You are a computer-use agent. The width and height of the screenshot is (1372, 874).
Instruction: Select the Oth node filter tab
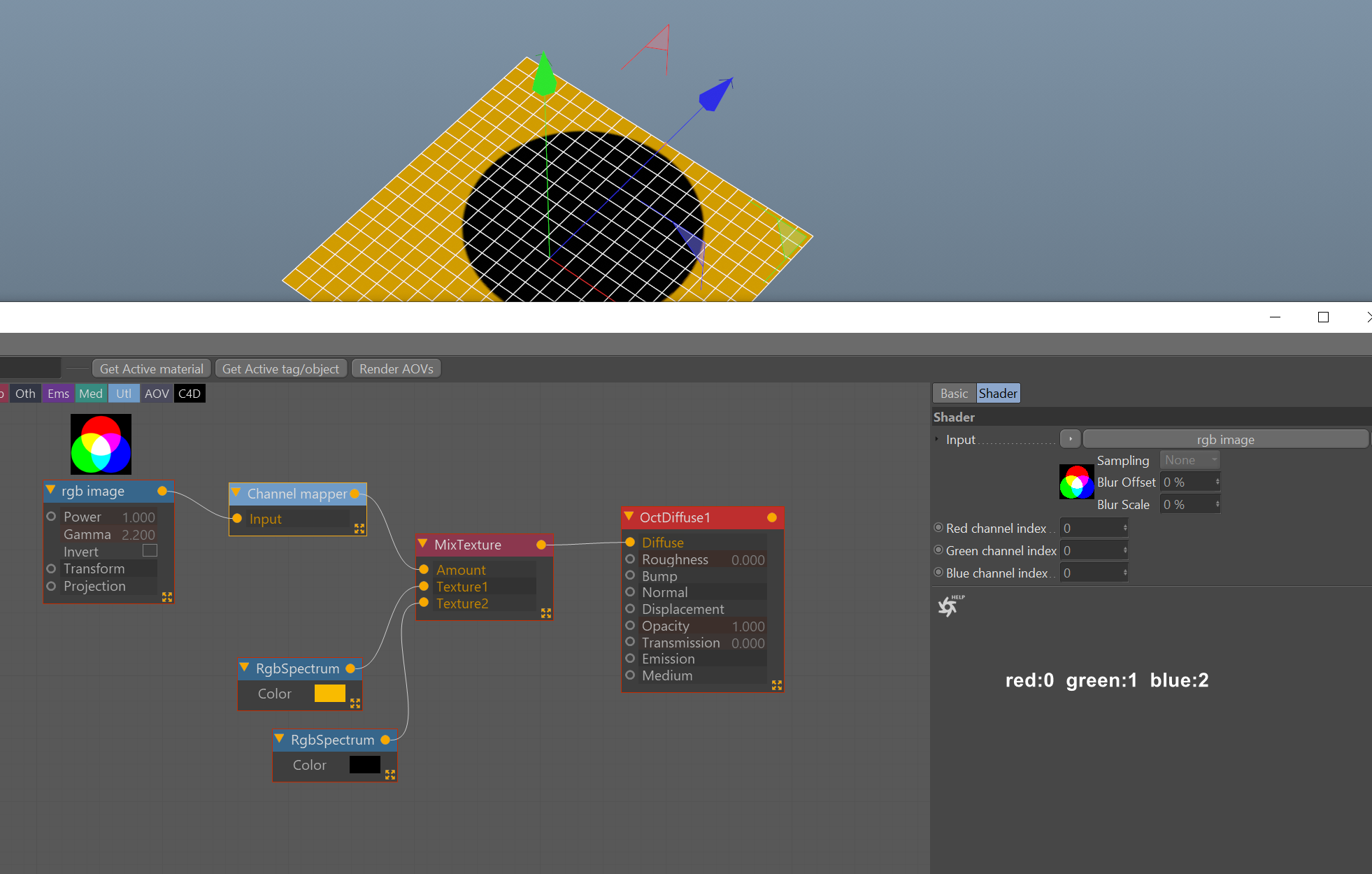coord(25,394)
